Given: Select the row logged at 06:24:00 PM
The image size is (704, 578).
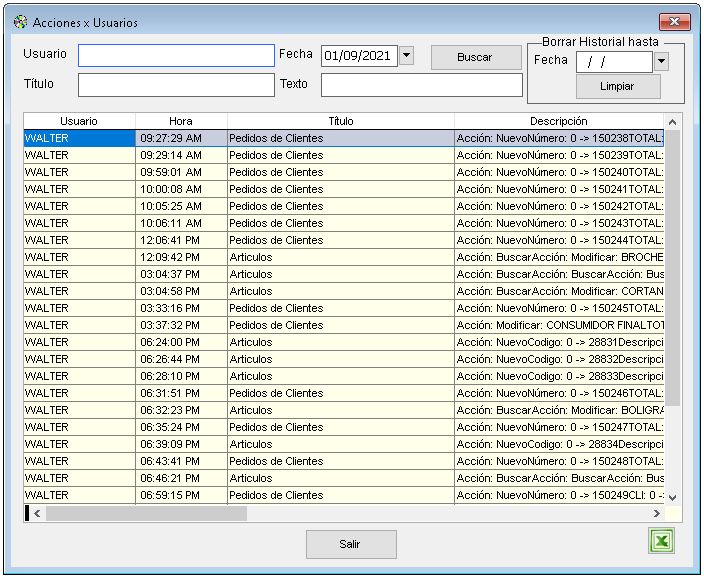Looking at the screenshot, I should [x=181, y=342].
